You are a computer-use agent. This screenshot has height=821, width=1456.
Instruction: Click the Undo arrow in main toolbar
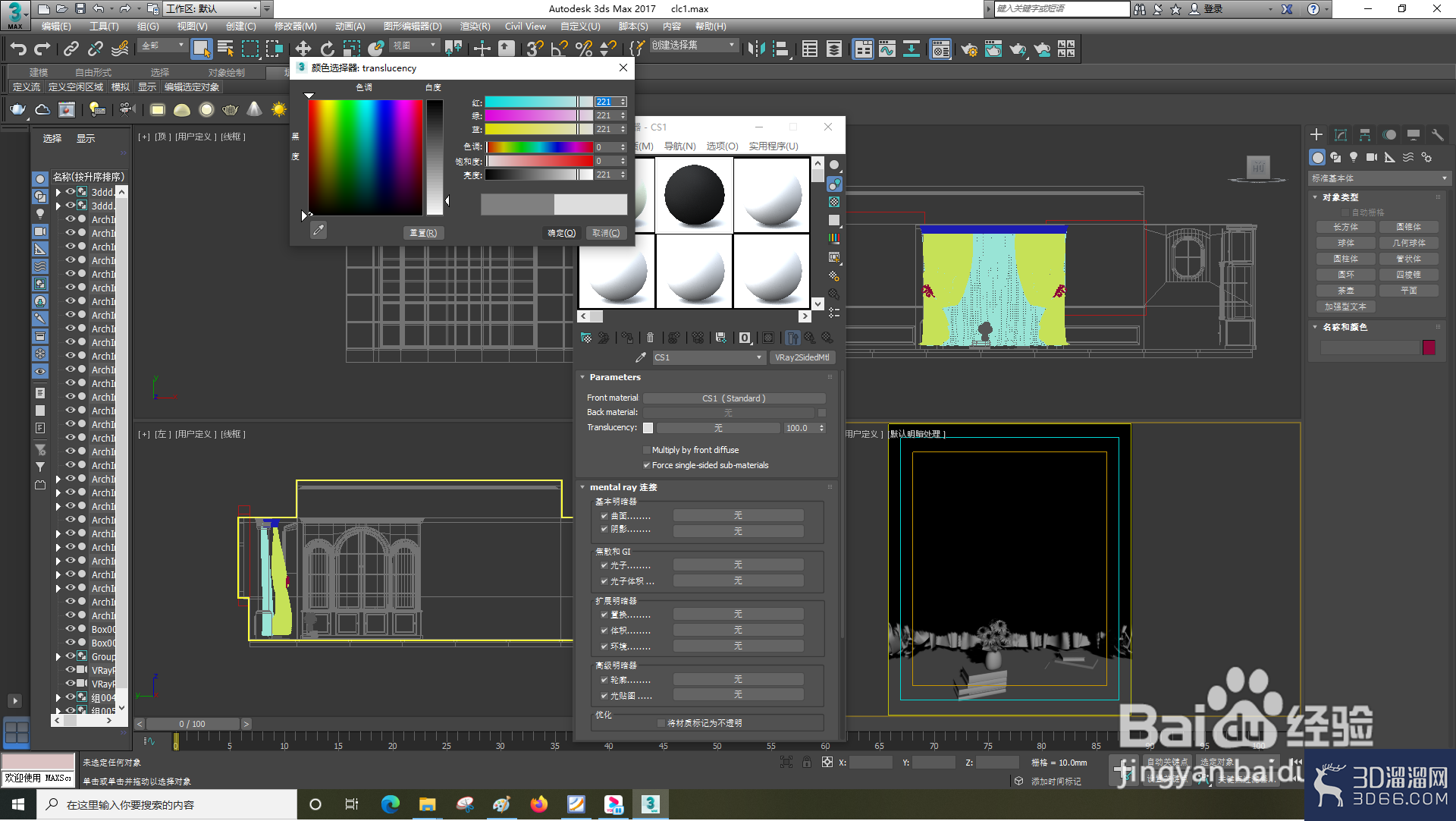pyautogui.click(x=18, y=49)
